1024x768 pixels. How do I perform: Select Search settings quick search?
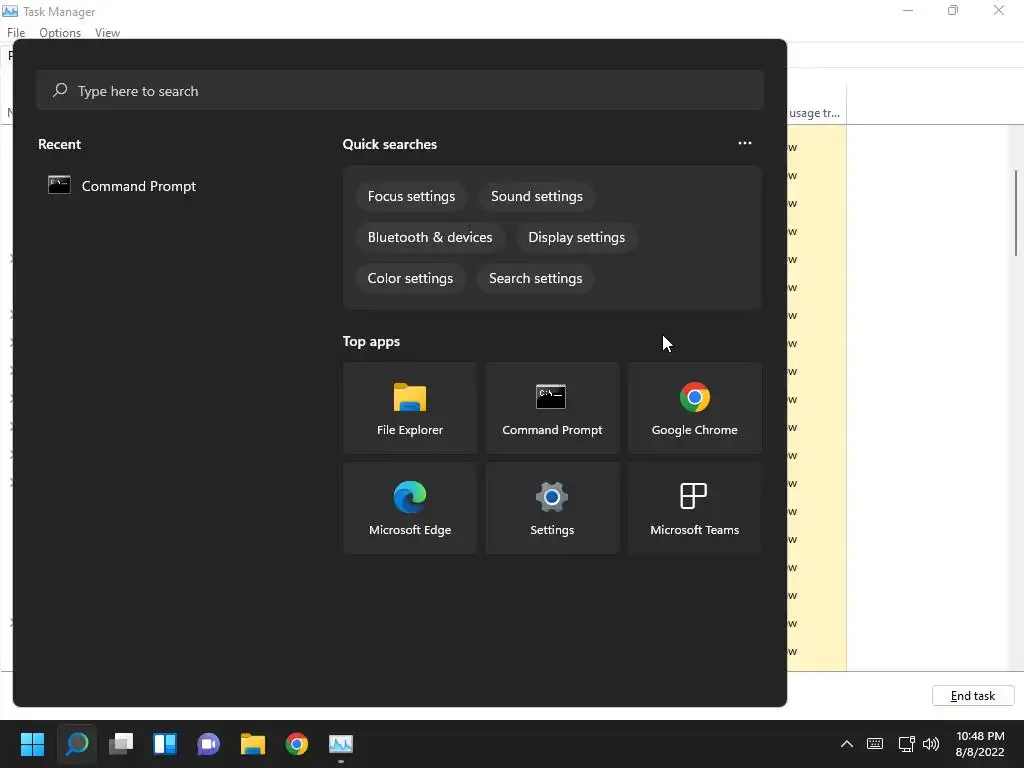coord(536,278)
